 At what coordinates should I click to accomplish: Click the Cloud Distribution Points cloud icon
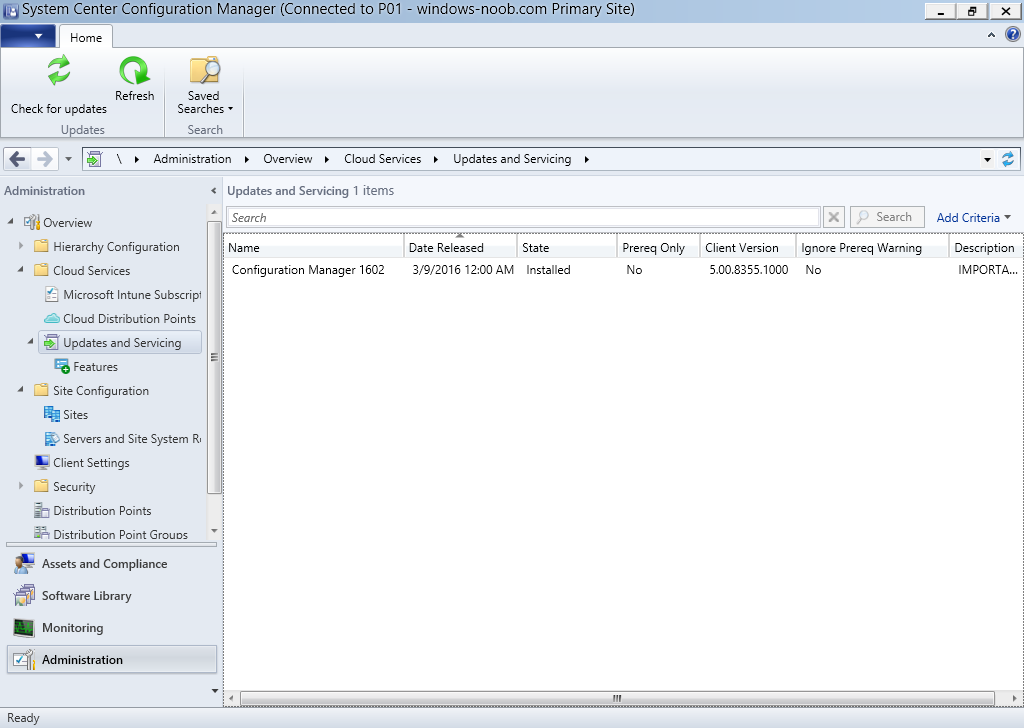pyautogui.click(x=52, y=319)
